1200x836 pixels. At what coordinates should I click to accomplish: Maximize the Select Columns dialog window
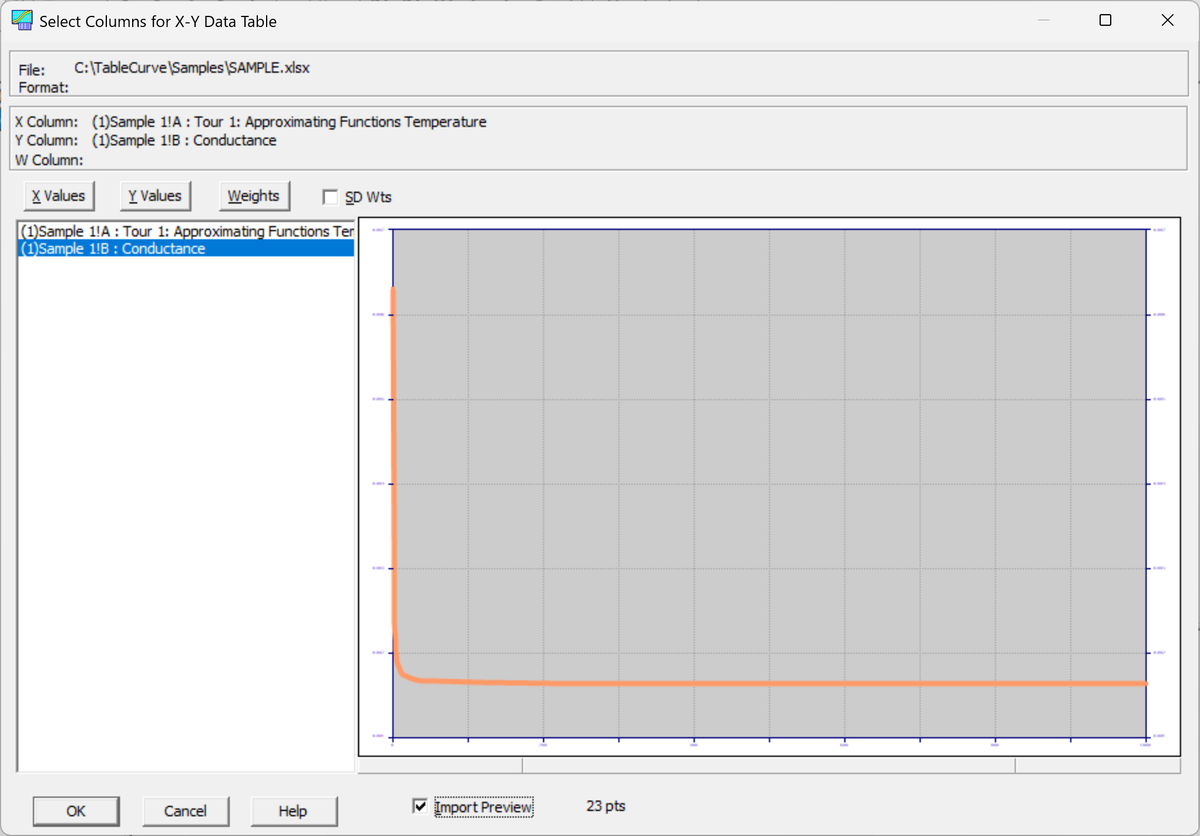pyautogui.click(x=1105, y=20)
